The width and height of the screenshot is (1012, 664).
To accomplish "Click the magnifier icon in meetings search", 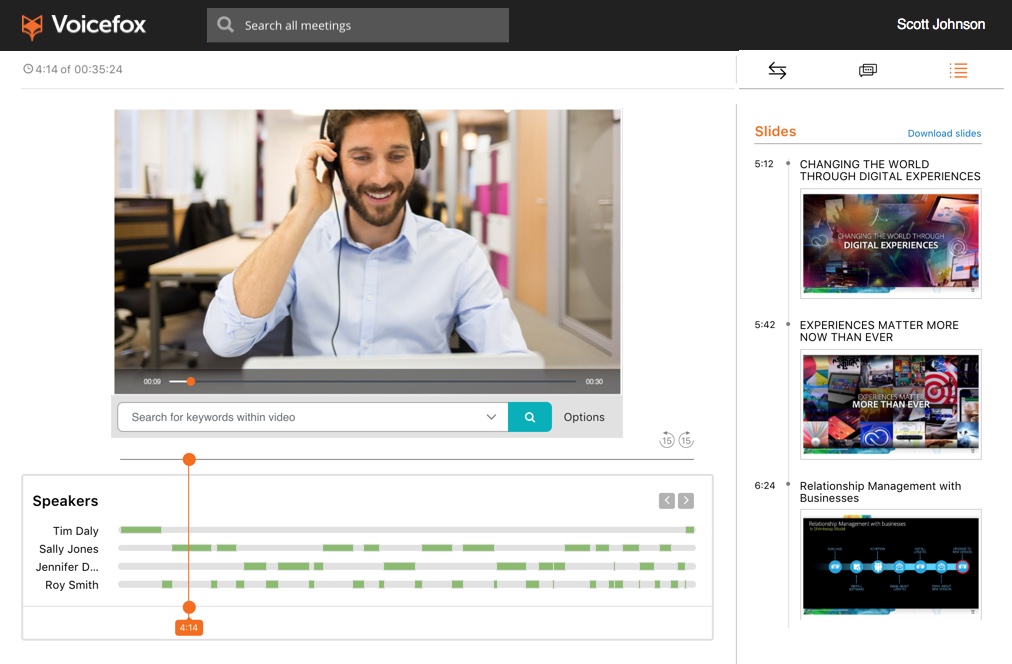I will point(226,26).
